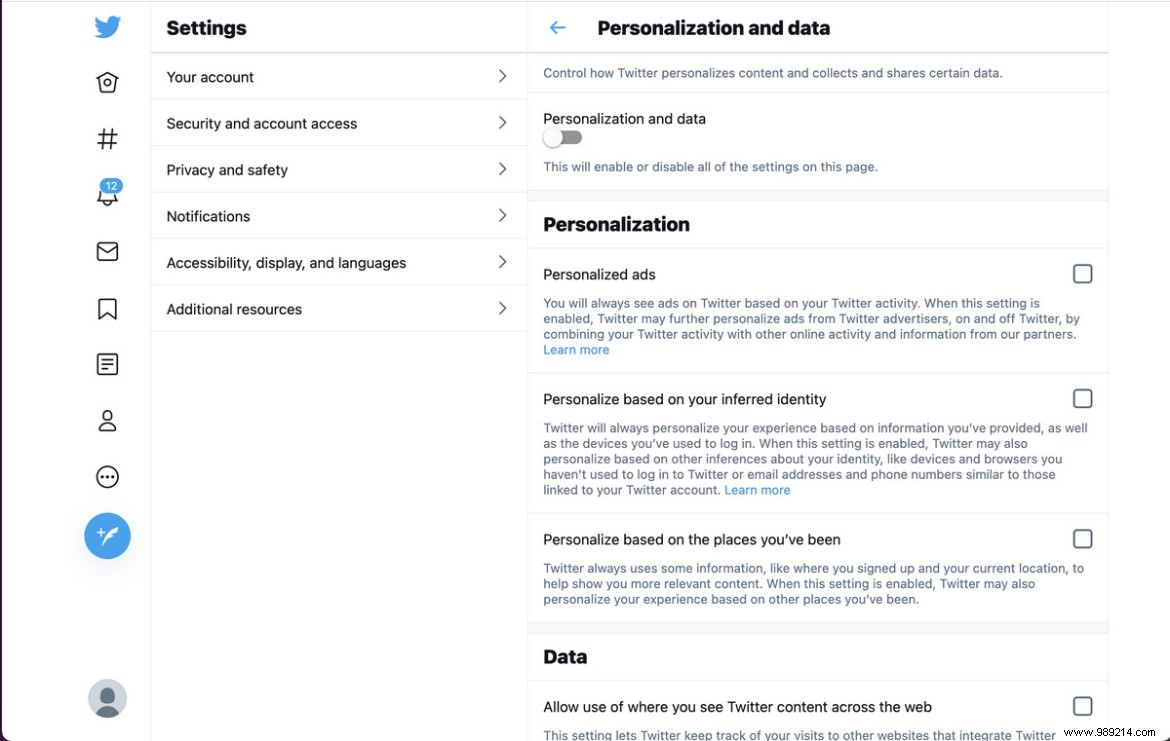Open Notifications with 12 unread alerts
Viewport: 1170px width, 741px height.
(x=107, y=195)
